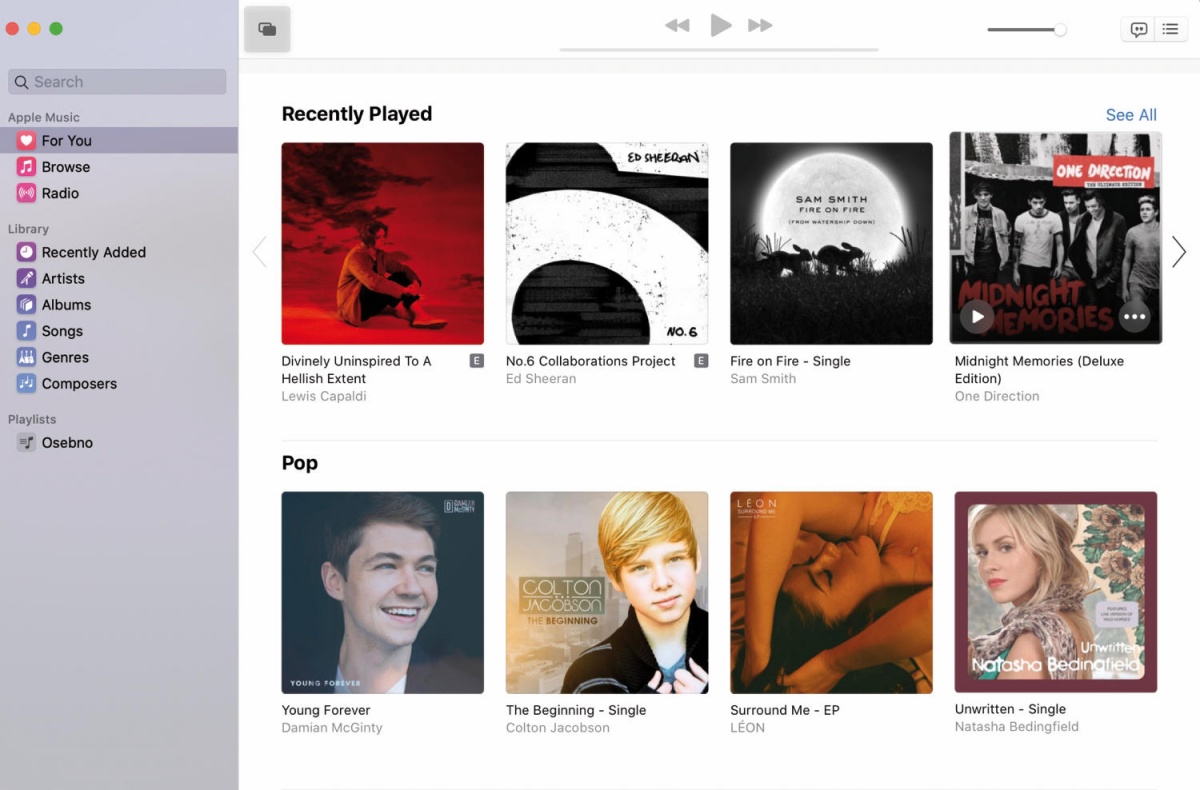Show previous Recently Played albums with left arrow
Screen dimensions: 1200x790
[260, 252]
